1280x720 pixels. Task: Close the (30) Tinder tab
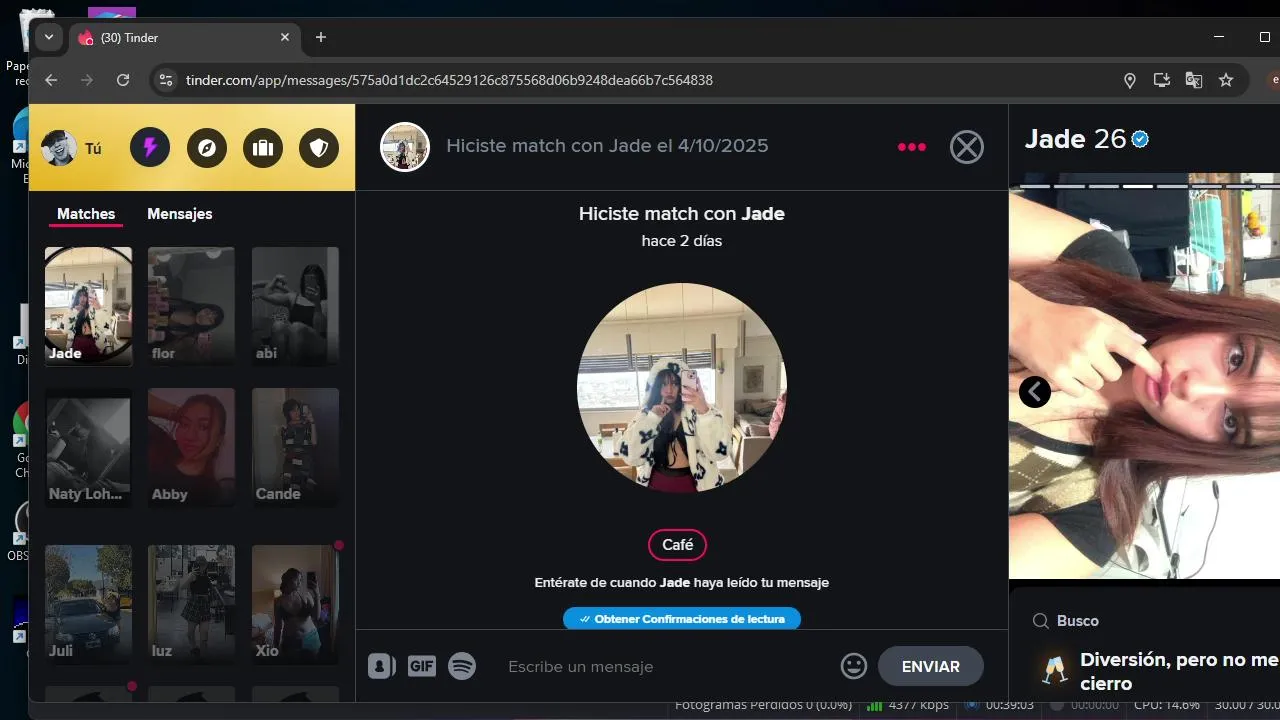click(285, 37)
